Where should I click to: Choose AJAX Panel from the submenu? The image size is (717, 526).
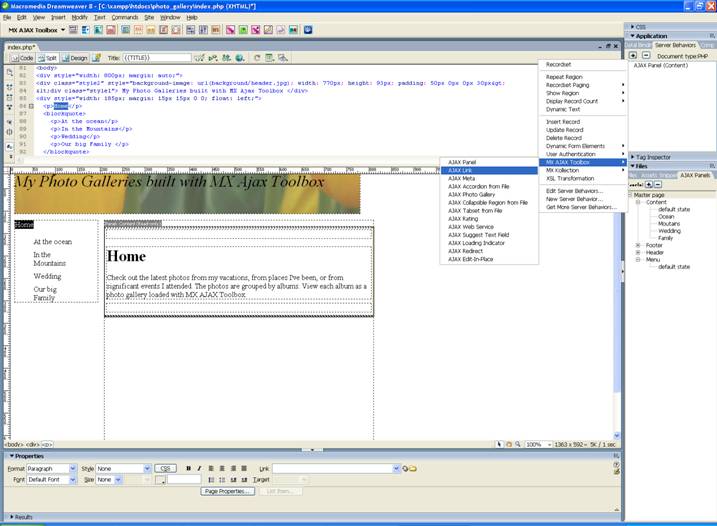(489, 162)
